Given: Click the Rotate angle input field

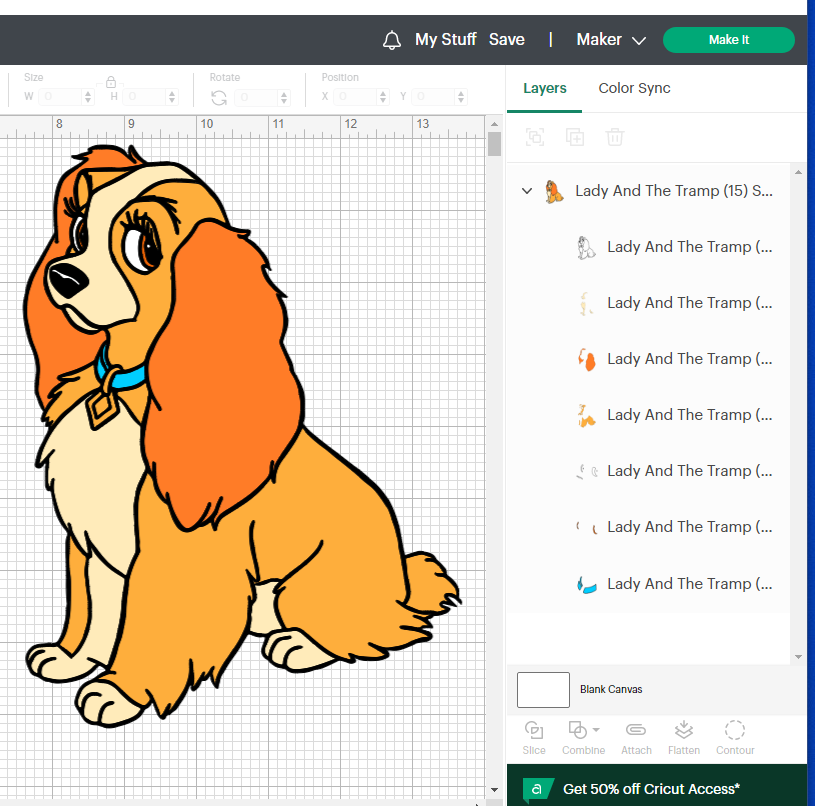Looking at the screenshot, I should coord(257,98).
